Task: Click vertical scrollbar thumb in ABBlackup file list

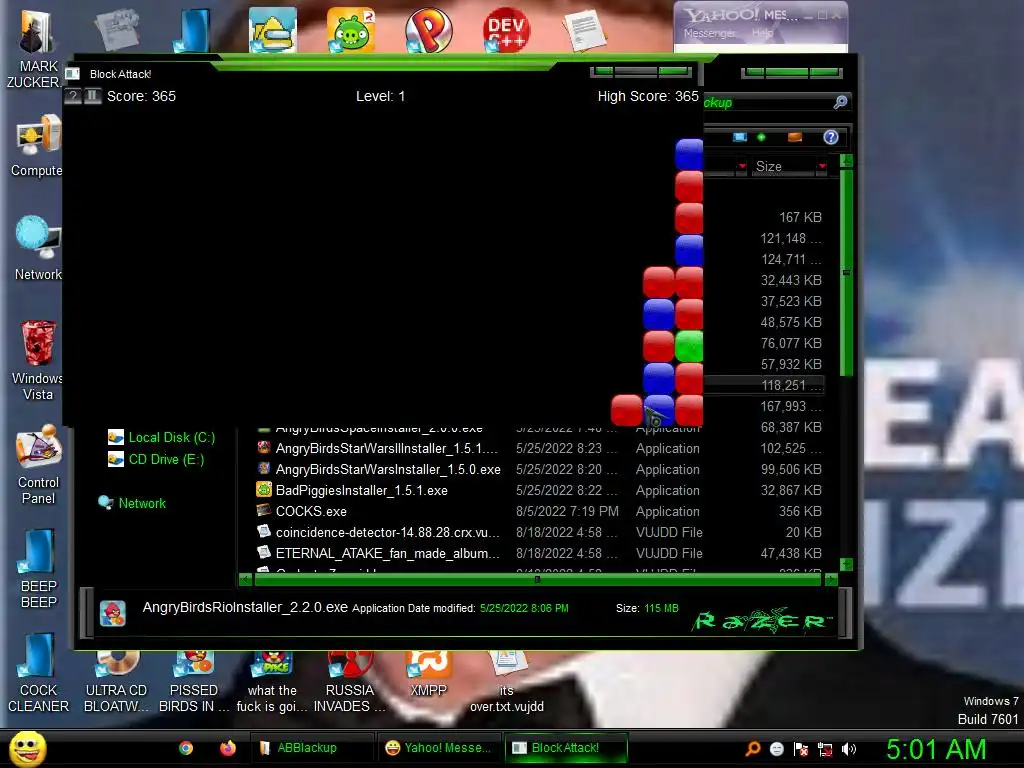Action: click(846, 272)
